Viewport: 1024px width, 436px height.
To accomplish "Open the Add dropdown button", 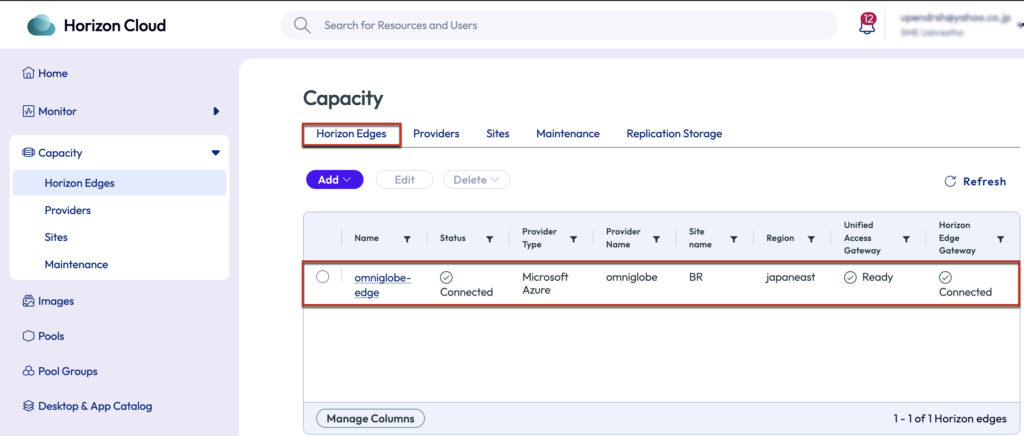I will [334, 180].
